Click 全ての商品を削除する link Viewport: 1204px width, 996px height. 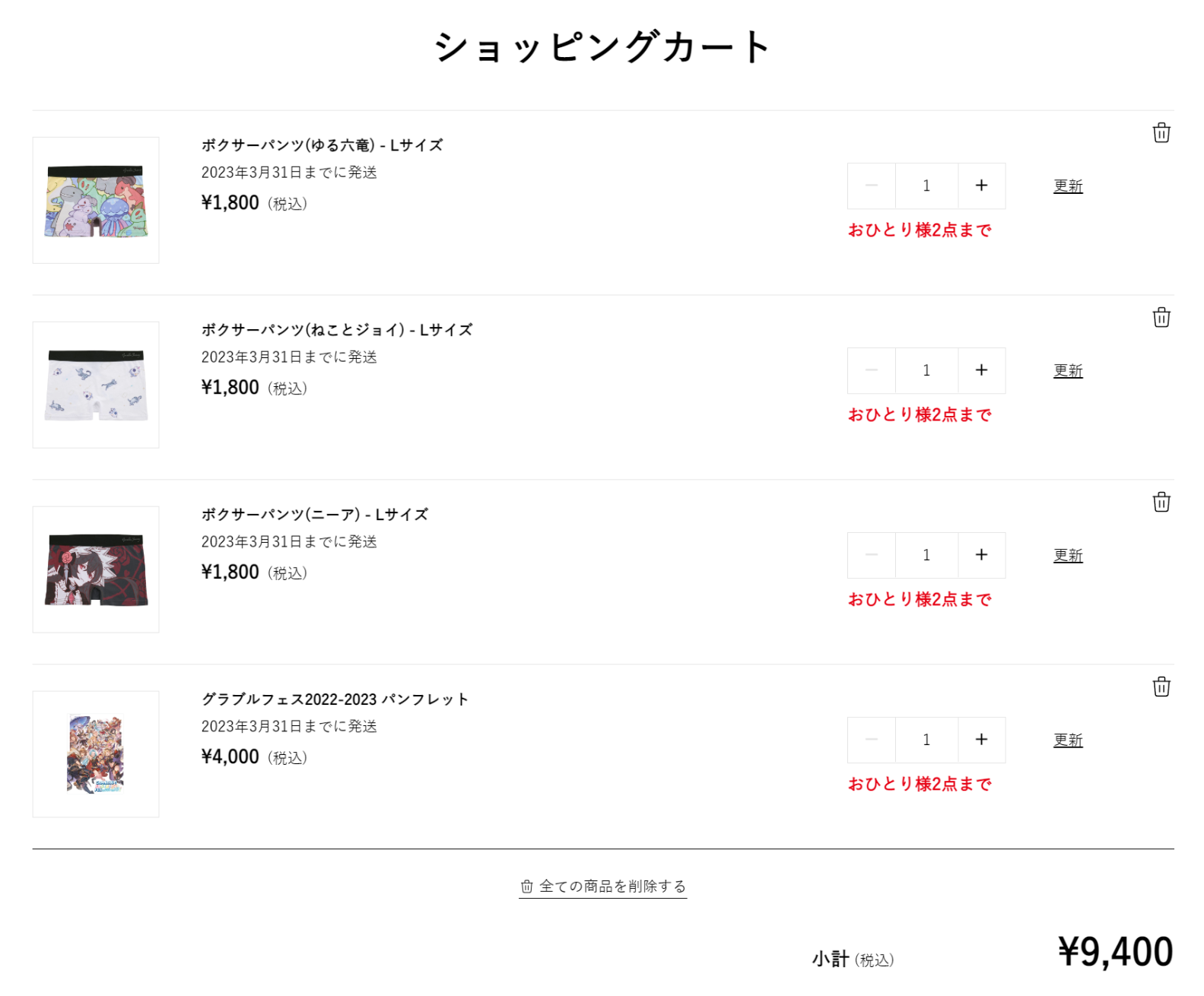pyautogui.click(x=603, y=887)
